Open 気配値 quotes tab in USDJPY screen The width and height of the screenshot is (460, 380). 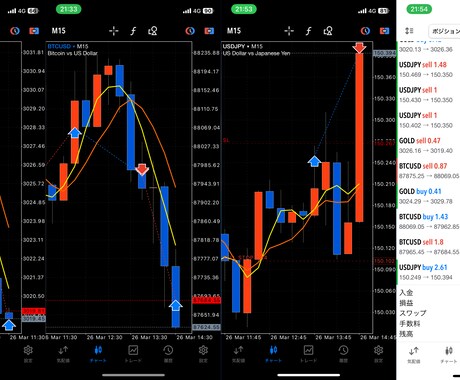pos(238,354)
